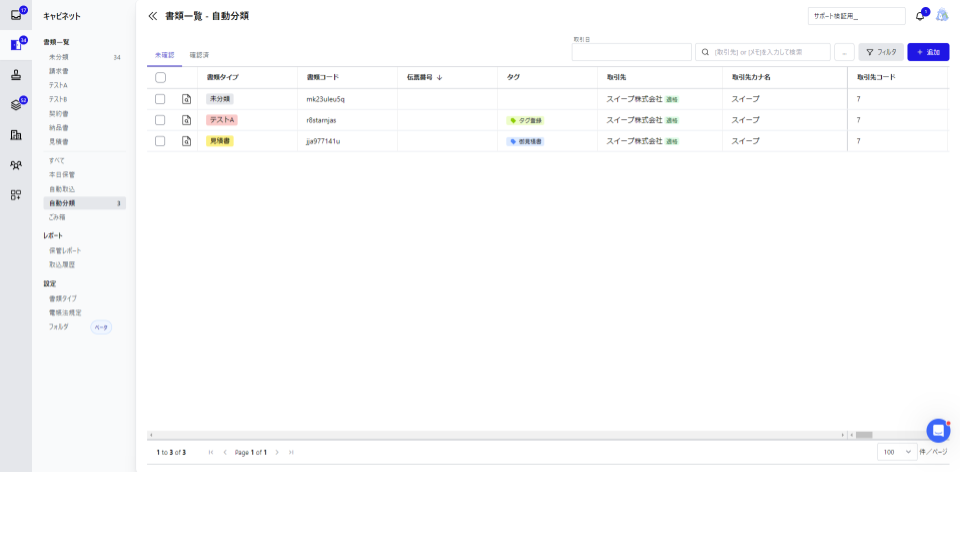Click the add apps grid icon
Image resolution: width=960 pixels, height=540 pixels.
point(16,195)
